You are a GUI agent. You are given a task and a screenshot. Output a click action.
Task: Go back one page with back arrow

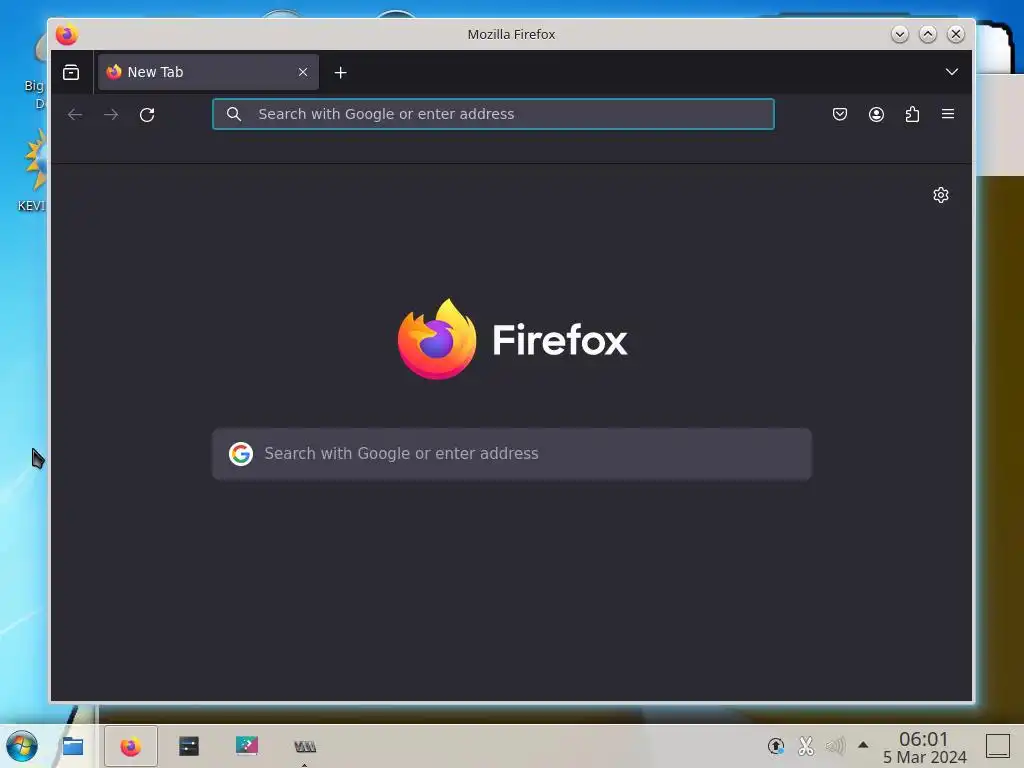click(x=75, y=114)
